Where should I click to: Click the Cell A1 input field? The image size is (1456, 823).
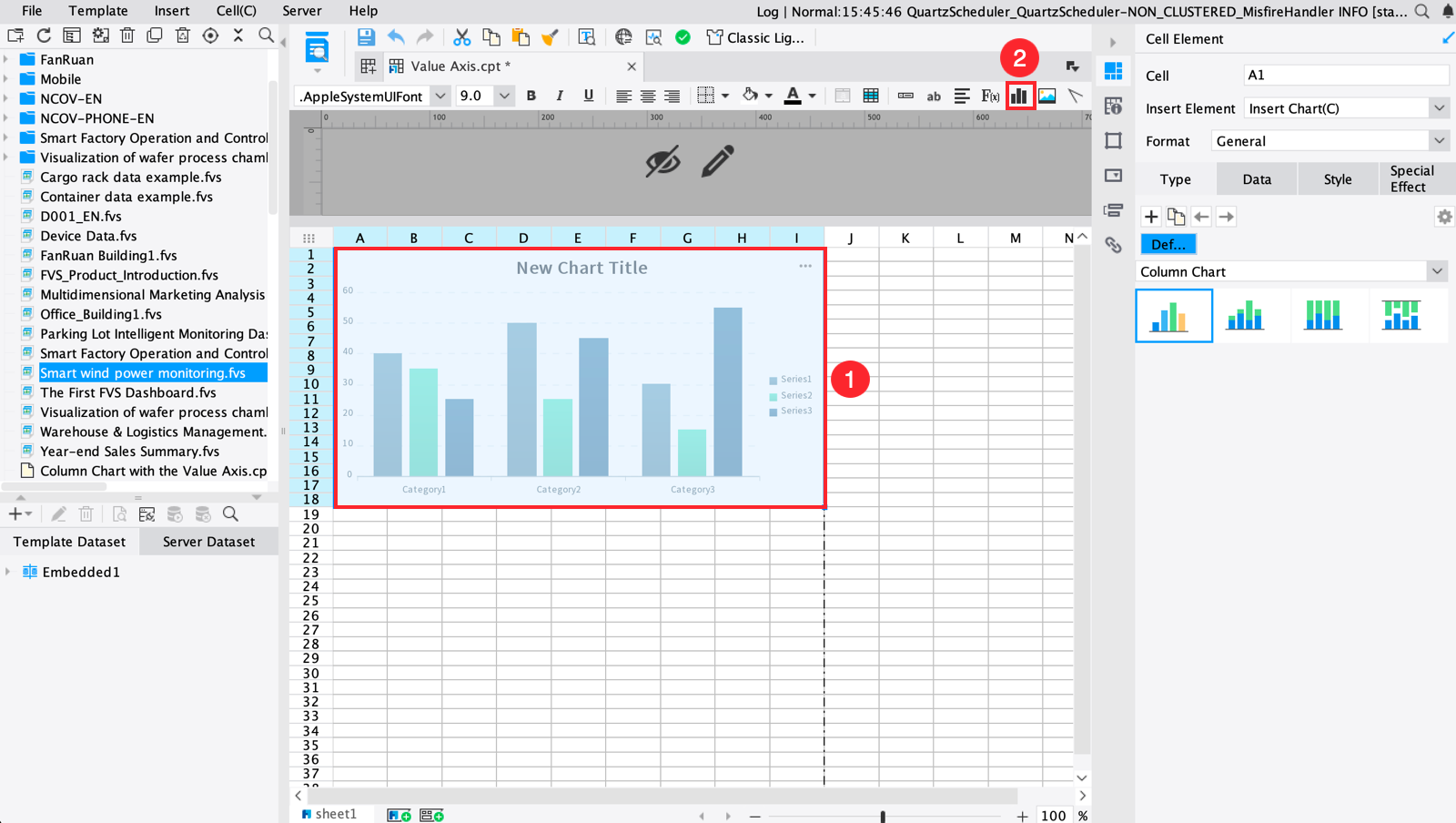point(1346,76)
